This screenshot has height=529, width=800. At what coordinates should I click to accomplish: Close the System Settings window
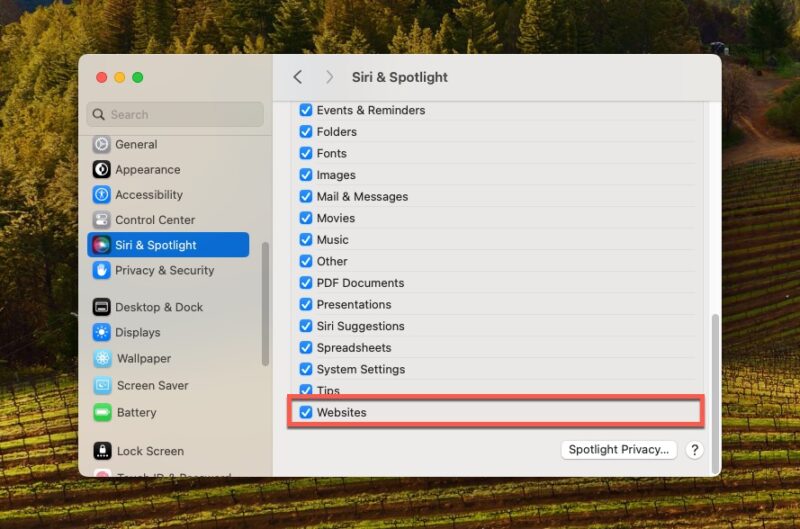tap(102, 77)
